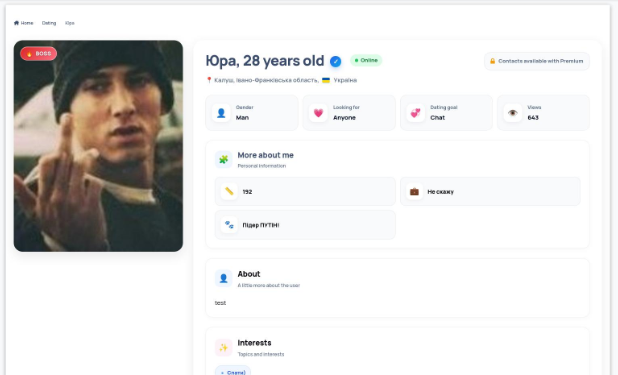Click the Україна country text

point(345,80)
